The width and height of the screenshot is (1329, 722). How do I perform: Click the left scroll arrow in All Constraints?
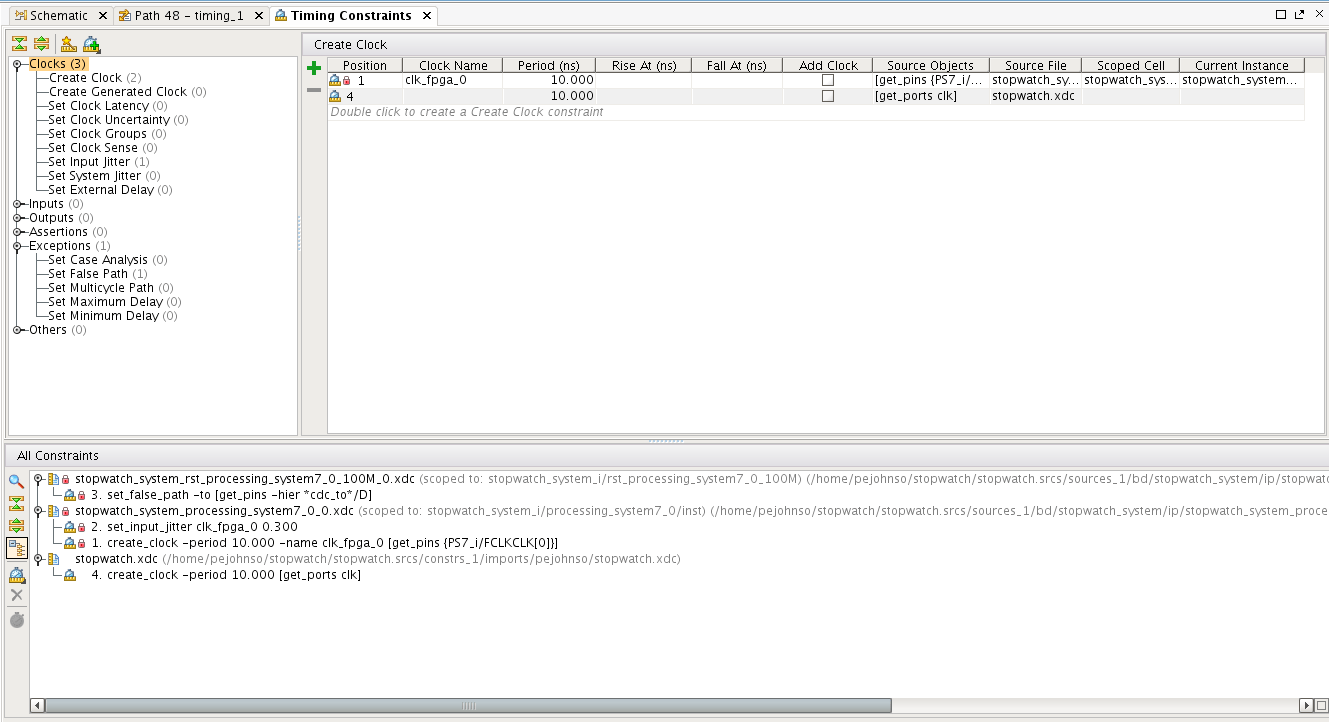(37, 705)
